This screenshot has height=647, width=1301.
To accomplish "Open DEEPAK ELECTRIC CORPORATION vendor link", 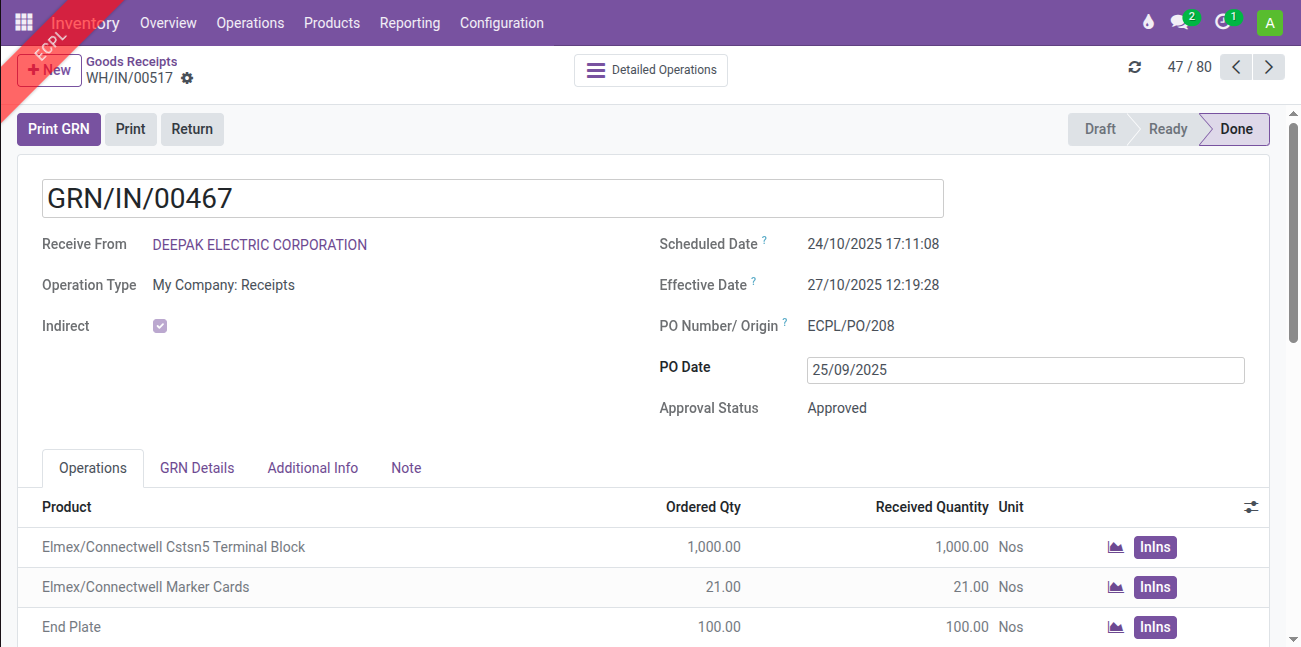I will 260,245.
